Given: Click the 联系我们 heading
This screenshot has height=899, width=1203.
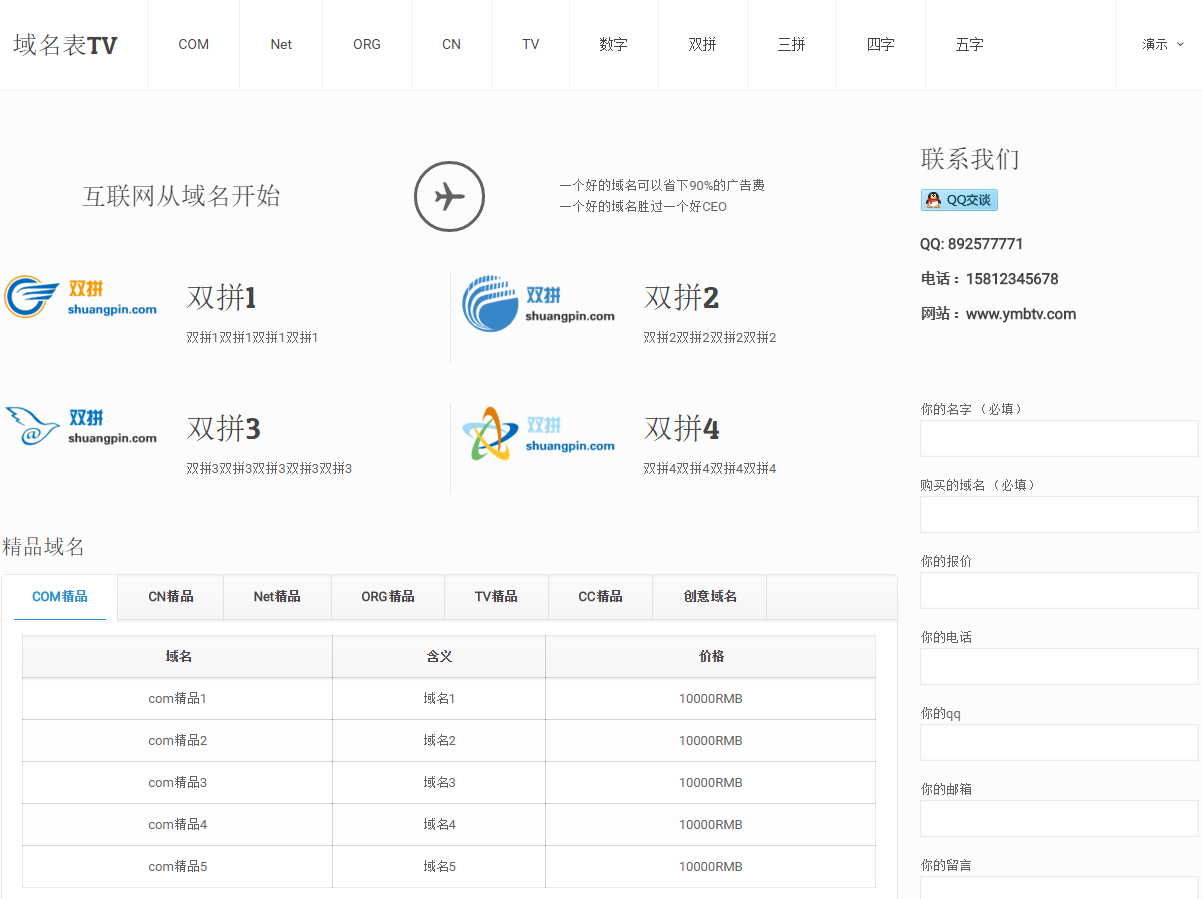Looking at the screenshot, I should [970, 159].
